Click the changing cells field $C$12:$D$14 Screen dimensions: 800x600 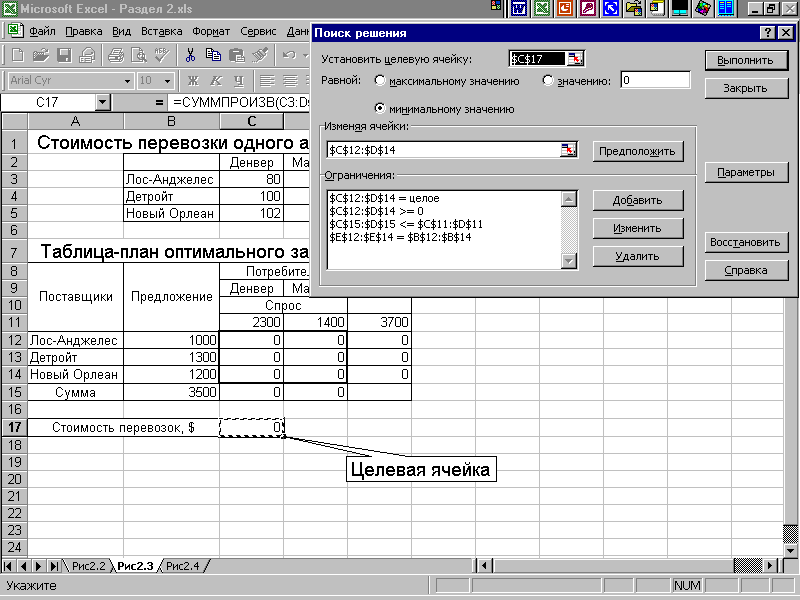click(x=443, y=150)
